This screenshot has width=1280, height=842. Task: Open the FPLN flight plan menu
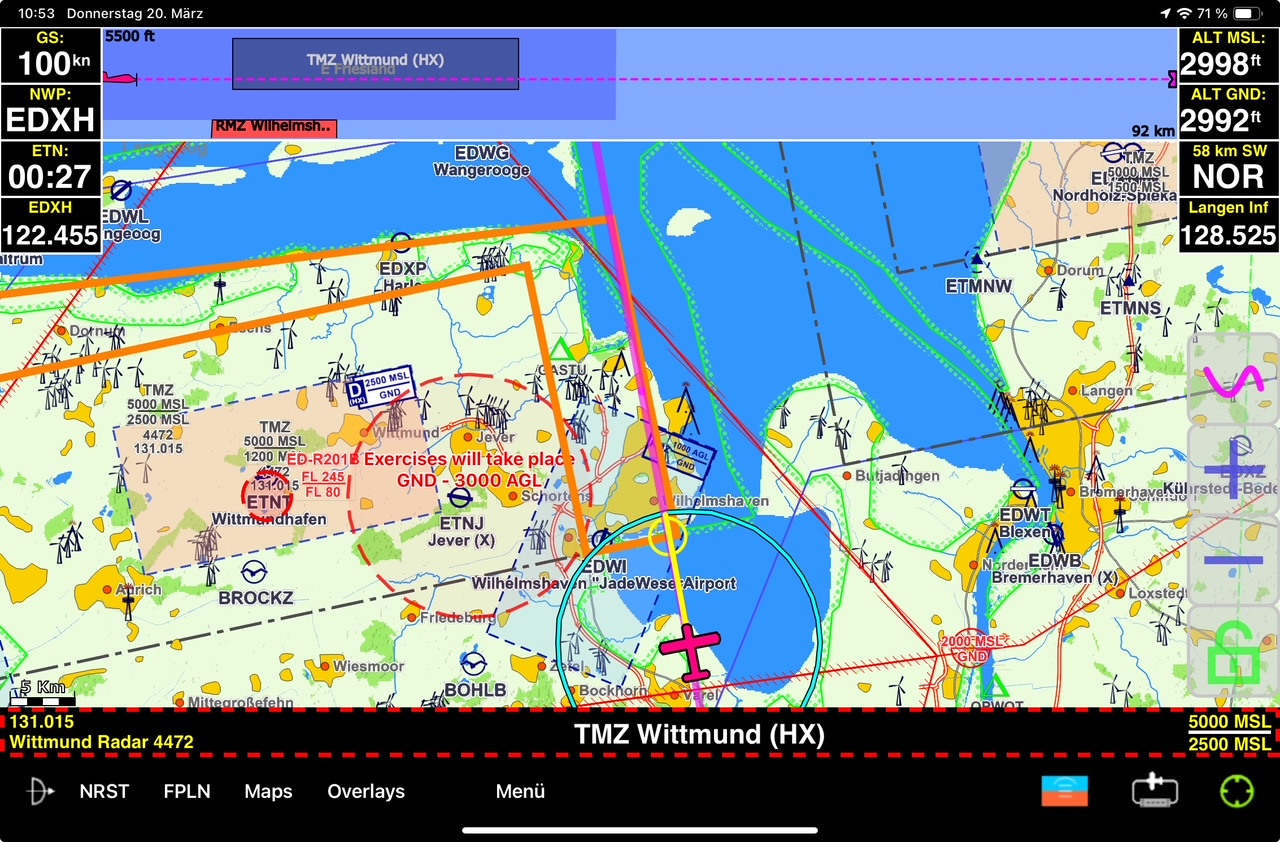pos(187,791)
